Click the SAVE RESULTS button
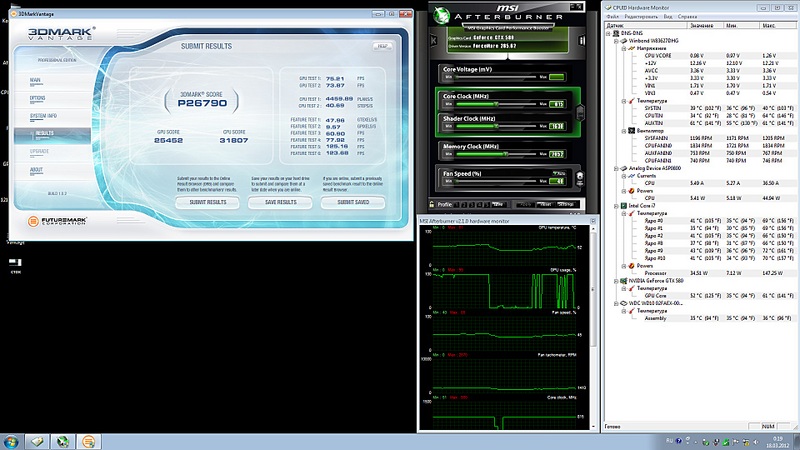 [280, 202]
